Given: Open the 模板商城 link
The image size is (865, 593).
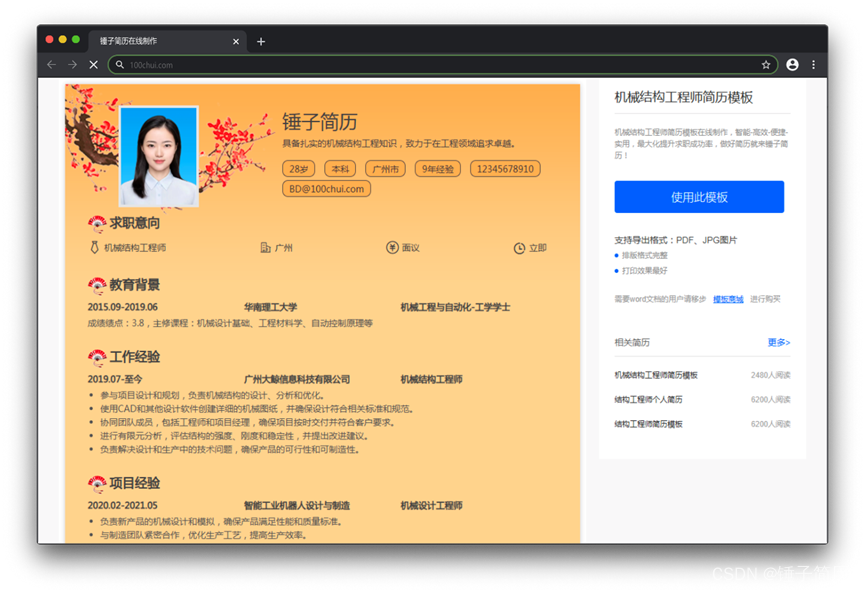Looking at the screenshot, I should click(728, 299).
